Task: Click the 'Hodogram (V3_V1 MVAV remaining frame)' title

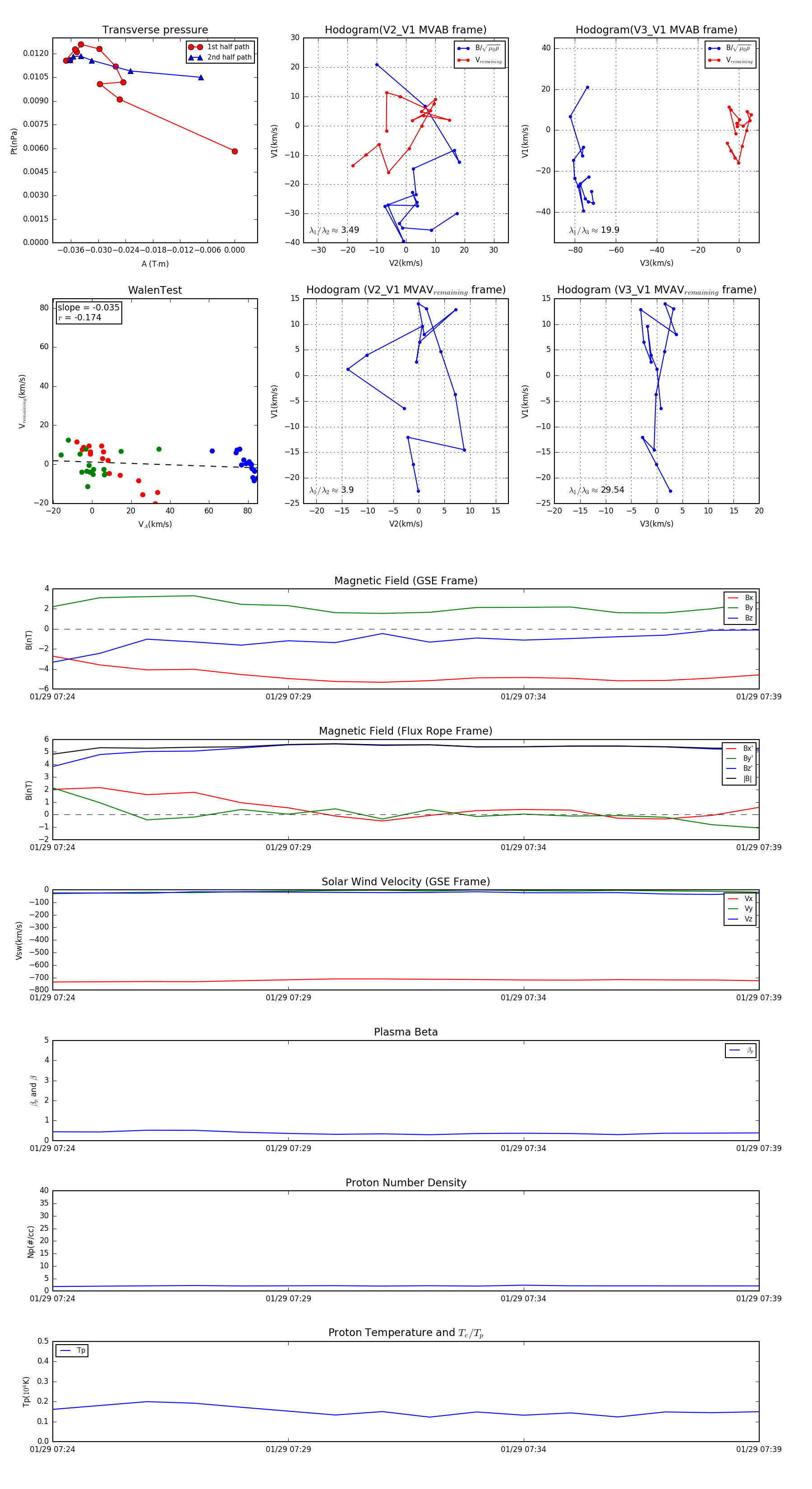Action: pyautogui.click(x=656, y=290)
